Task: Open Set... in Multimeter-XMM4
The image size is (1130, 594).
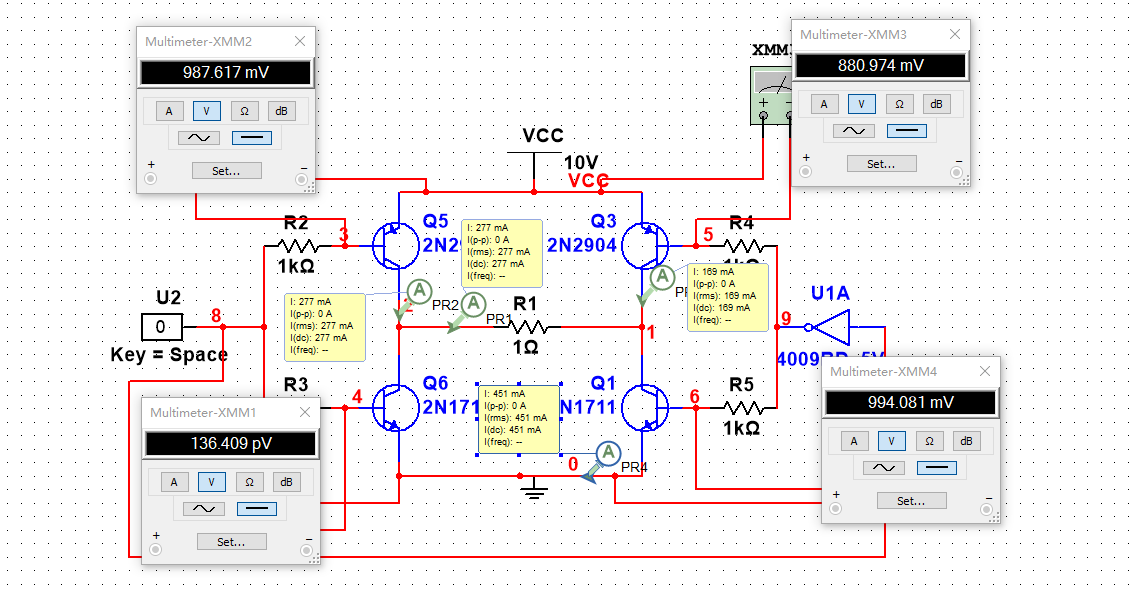Action: pyautogui.click(x=912, y=501)
